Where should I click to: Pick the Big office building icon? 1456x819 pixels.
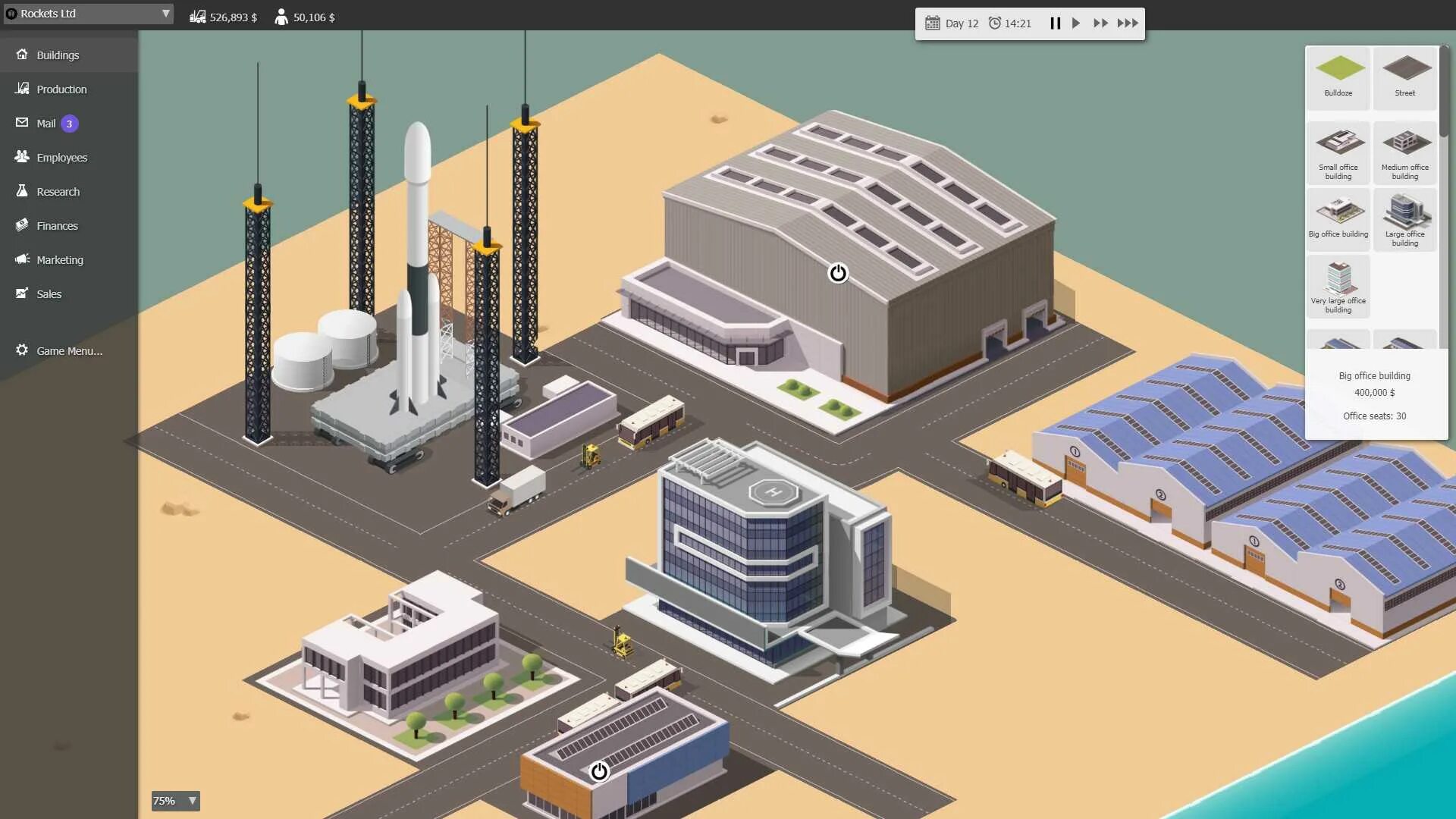1338,218
